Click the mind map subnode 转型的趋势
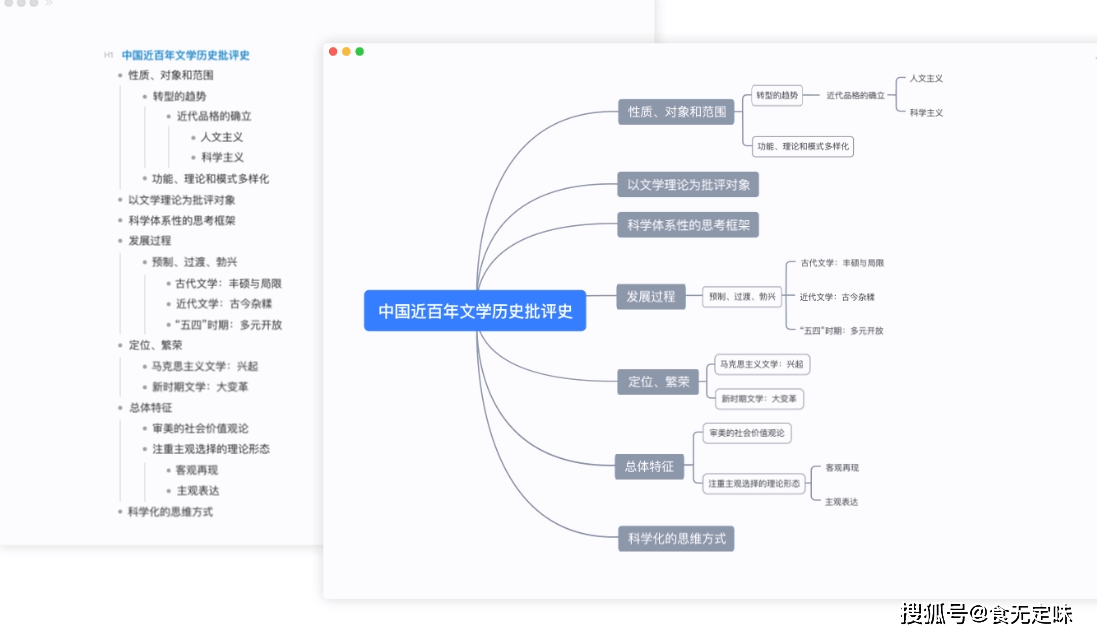This screenshot has width=1097, height=637. pos(777,95)
